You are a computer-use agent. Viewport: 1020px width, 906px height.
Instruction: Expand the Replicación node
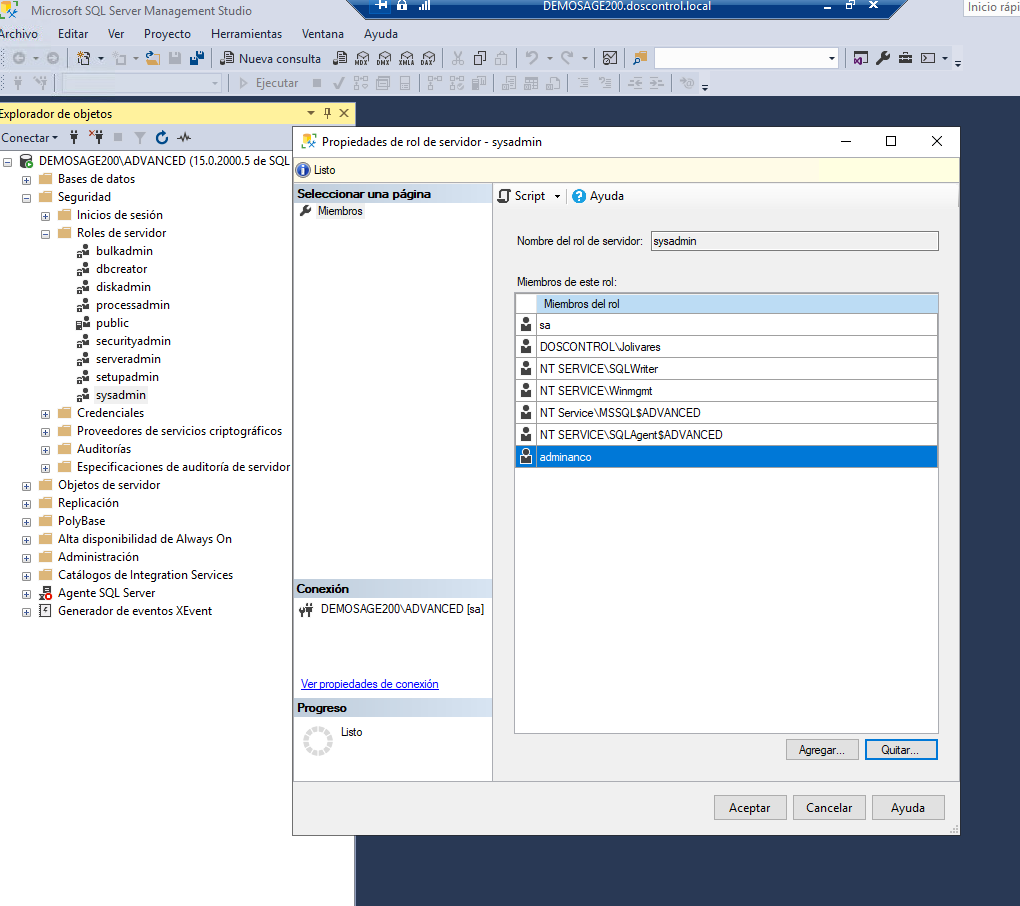(27, 504)
